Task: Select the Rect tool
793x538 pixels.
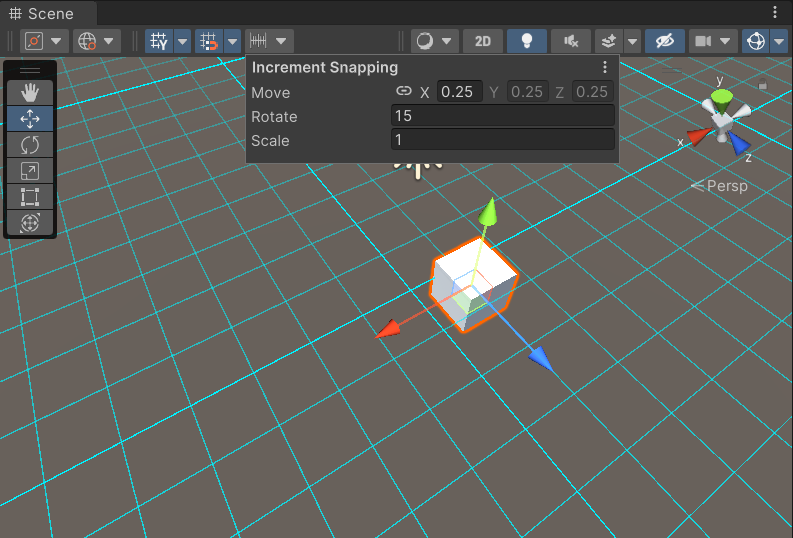Action: coord(30,197)
